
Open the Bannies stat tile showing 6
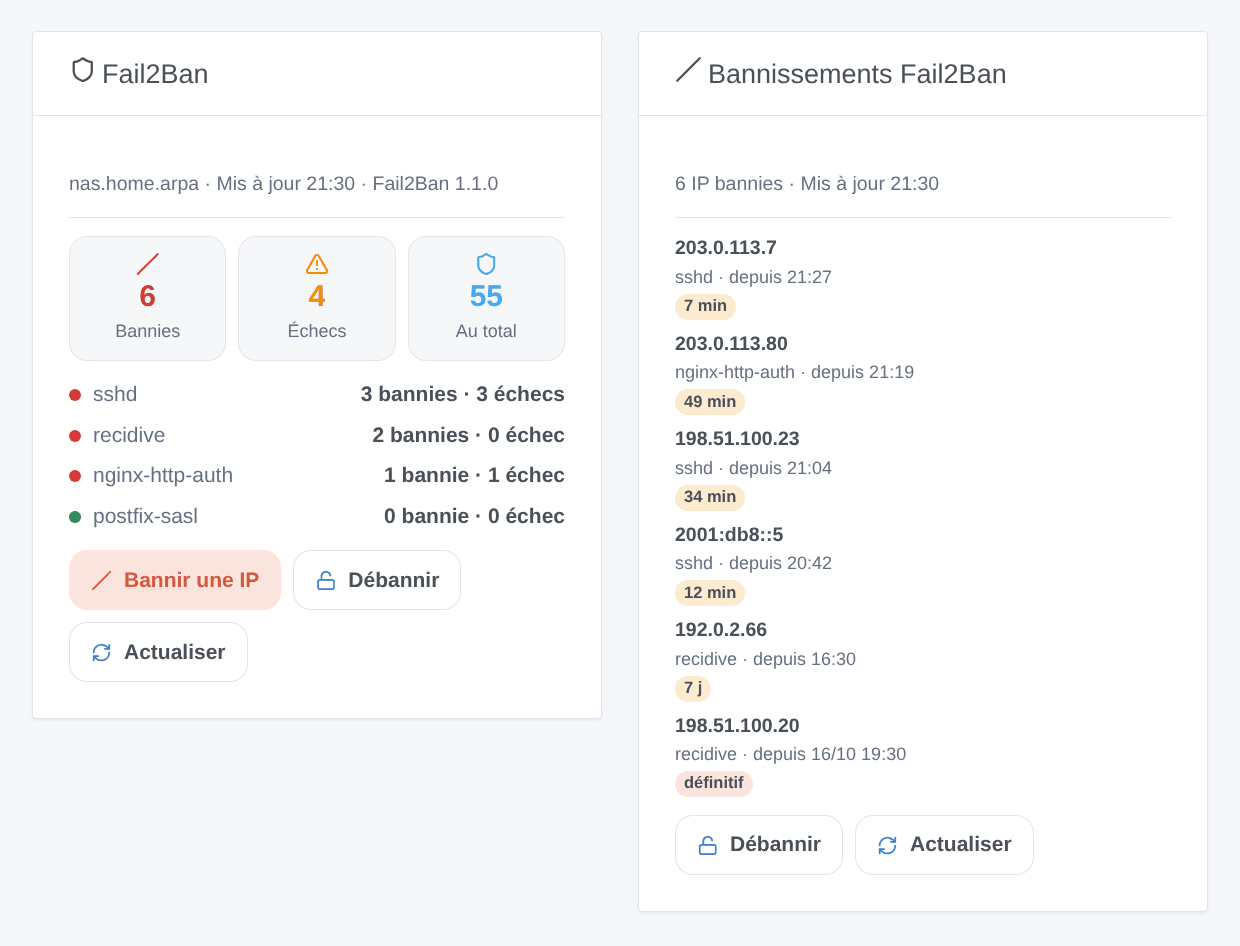(x=148, y=298)
